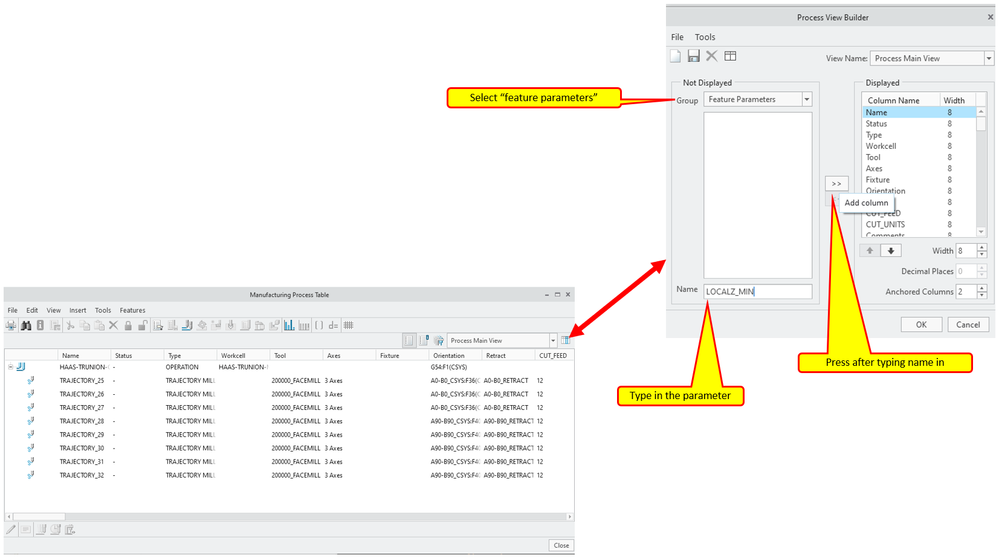Collapse the HAAS-TRUNION operation tree node
Image resolution: width=999 pixels, height=560 pixels.
(10, 367)
